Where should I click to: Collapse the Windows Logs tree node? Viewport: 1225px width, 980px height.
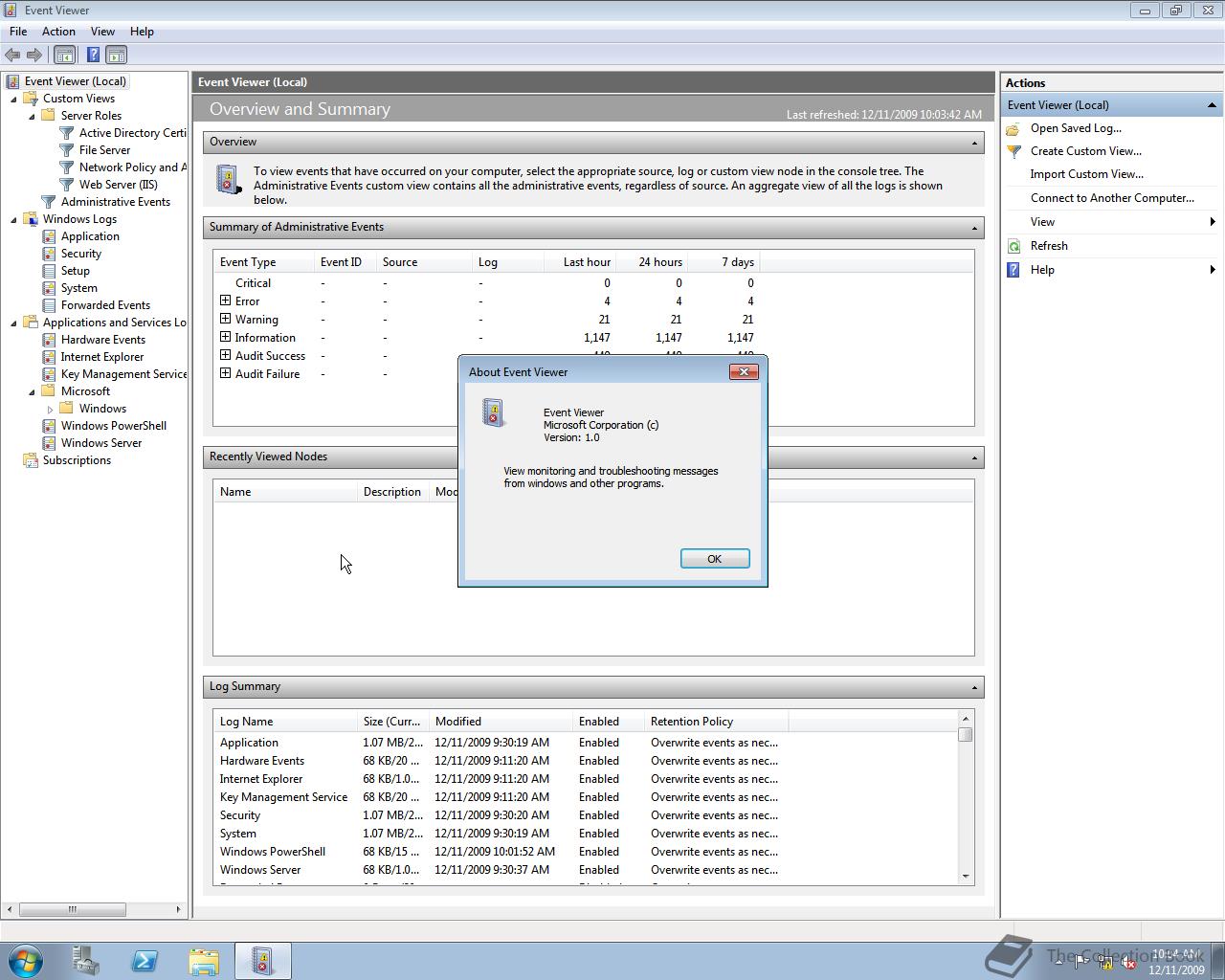click(x=13, y=219)
